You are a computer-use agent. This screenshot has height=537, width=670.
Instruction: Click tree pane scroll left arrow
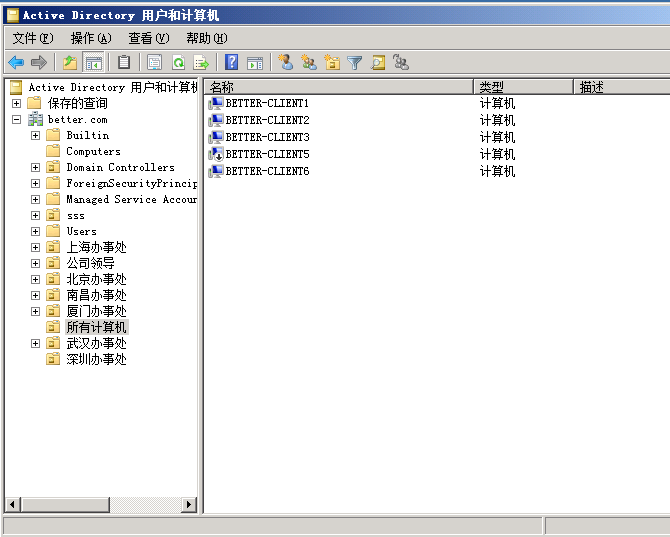pyautogui.click(x=12, y=505)
